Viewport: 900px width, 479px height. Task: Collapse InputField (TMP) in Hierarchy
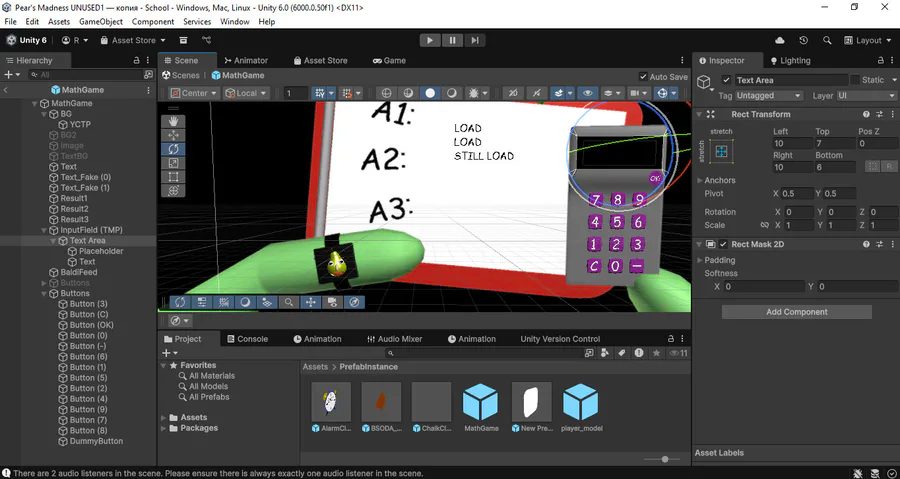pos(44,230)
